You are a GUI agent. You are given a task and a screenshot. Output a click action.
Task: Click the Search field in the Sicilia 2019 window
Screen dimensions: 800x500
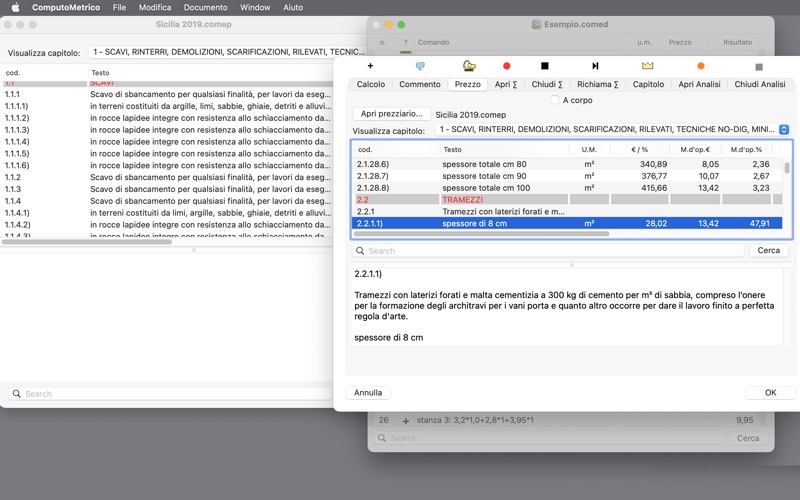pyautogui.click(x=170, y=394)
